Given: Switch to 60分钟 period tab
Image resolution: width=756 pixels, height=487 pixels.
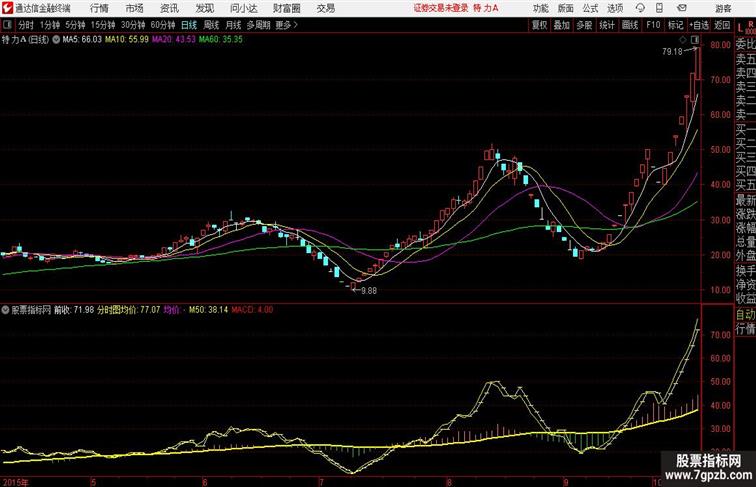Looking at the screenshot, I should (x=163, y=25).
